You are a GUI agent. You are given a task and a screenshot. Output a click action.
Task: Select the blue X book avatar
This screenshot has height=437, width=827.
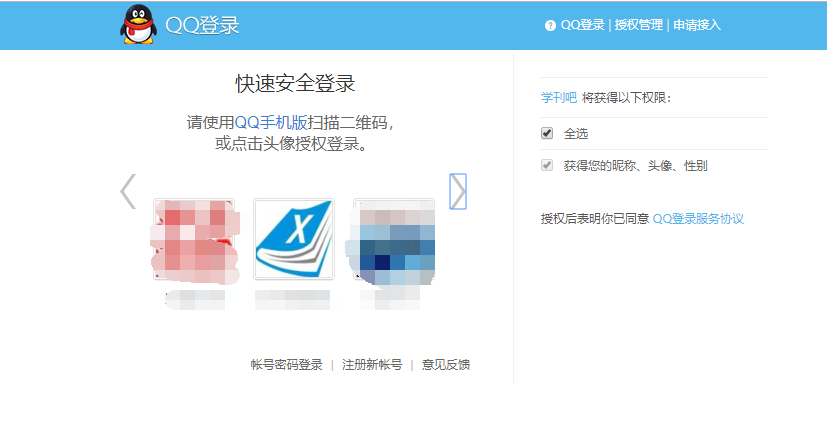(x=294, y=239)
